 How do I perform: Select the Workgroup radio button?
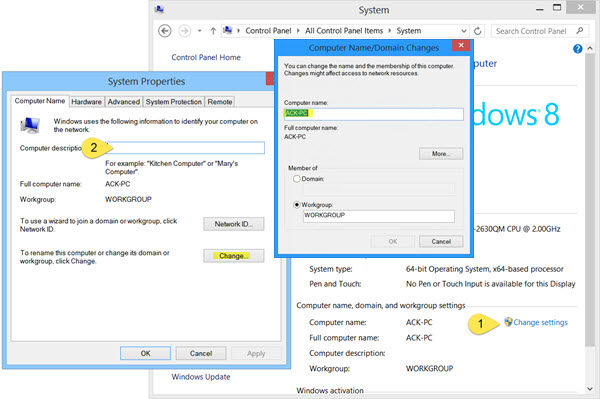pyautogui.click(x=297, y=205)
